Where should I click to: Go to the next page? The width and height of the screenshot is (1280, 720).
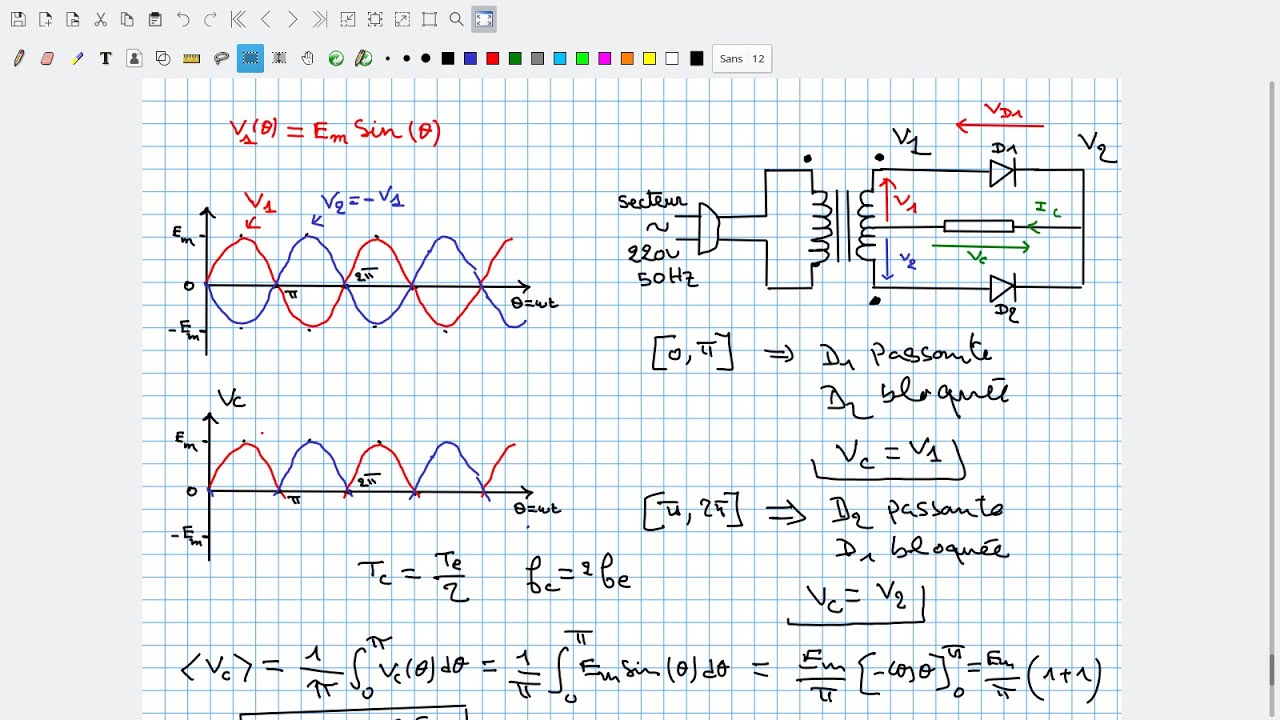[x=292, y=19]
